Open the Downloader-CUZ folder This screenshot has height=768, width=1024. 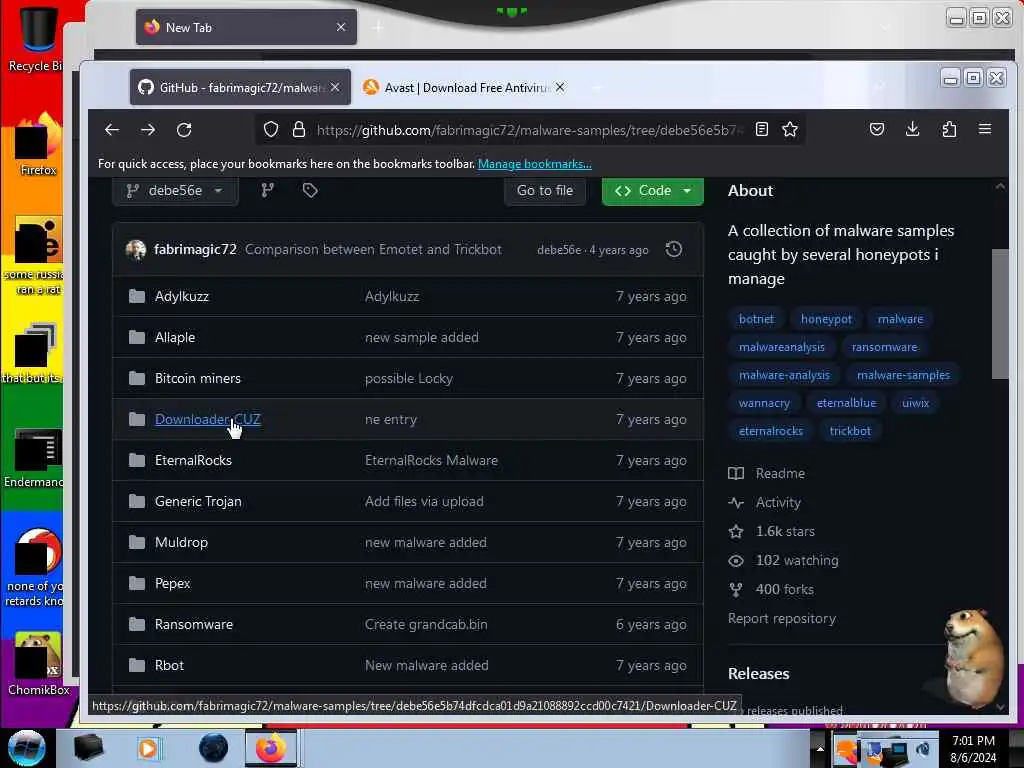(x=208, y=419)
